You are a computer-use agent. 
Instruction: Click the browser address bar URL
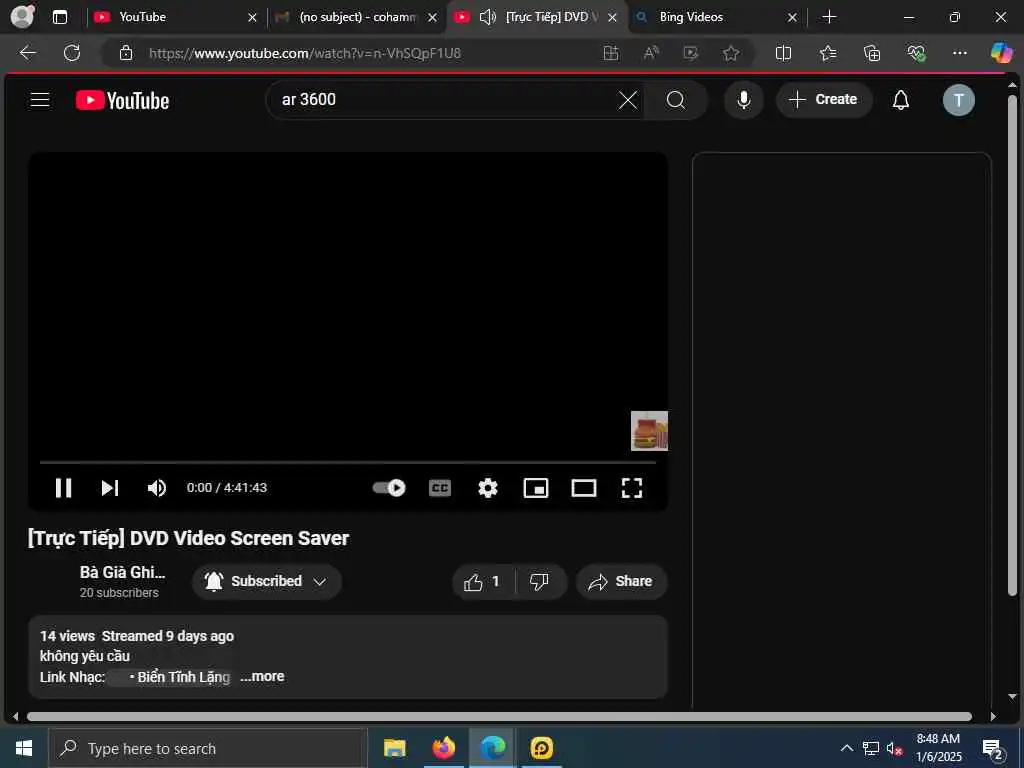click(305, 54)
